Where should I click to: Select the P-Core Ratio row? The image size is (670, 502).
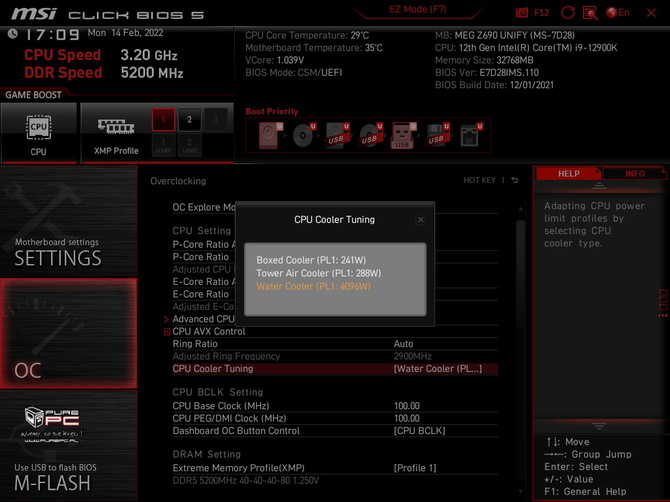[x=200, y=257]
